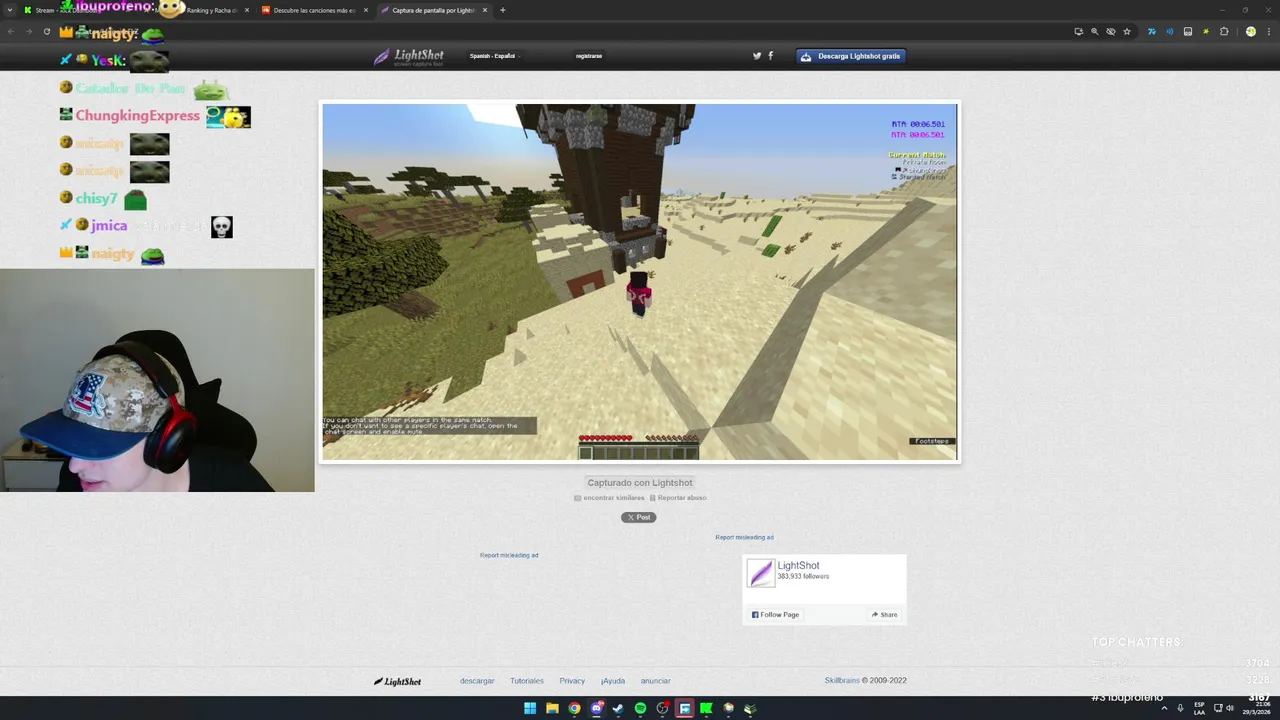
Task: Click the eye-slash tracking icon in address bar
Action: 1111,31
